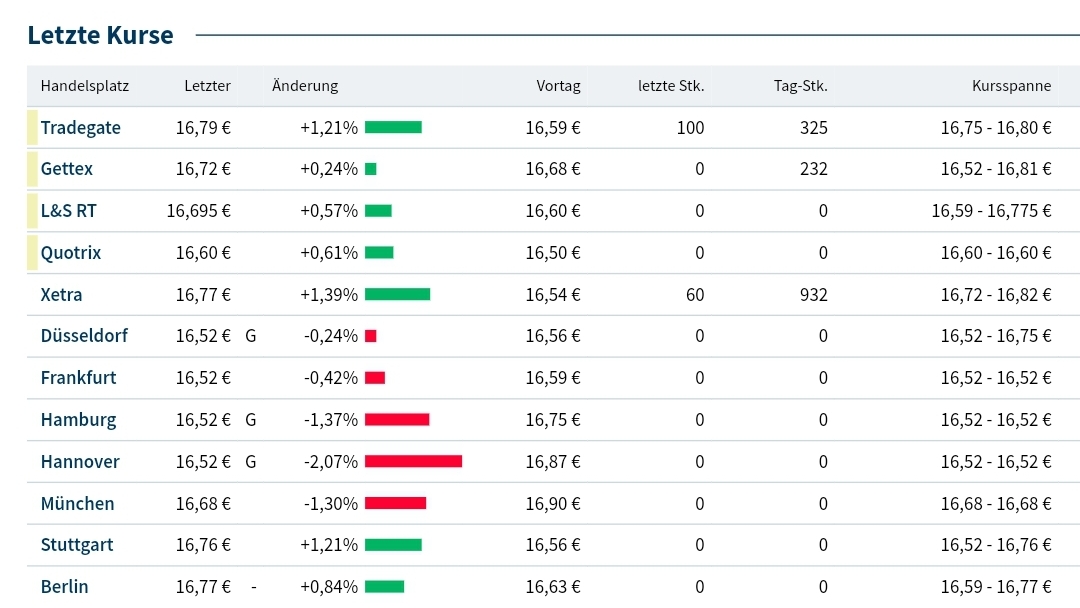Open the Tradegate exchange link
Screen dimensions: 1080x608
[x=80, y=128]
